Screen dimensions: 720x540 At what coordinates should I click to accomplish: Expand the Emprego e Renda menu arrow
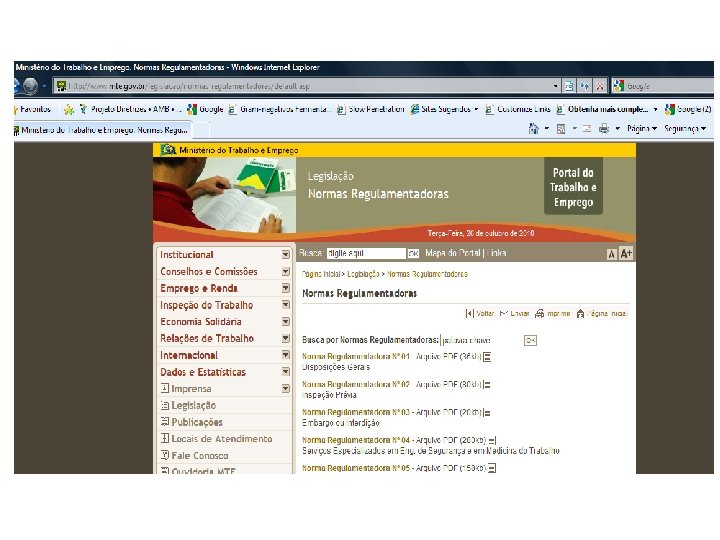[286, 288]
